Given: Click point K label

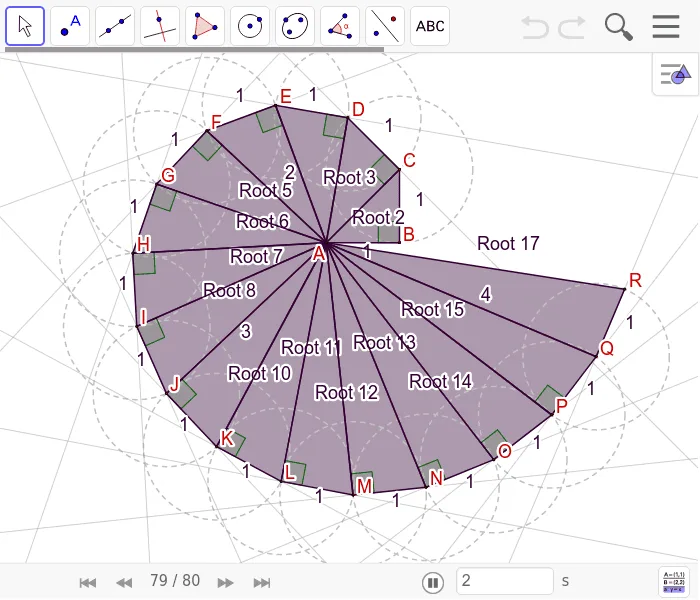Looking at the screenshot, I should tap(227, 438).
